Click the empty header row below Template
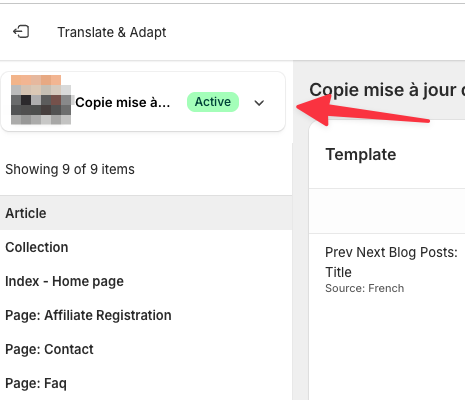The height and width of the screenshot is (400, 465). [387, 211]
